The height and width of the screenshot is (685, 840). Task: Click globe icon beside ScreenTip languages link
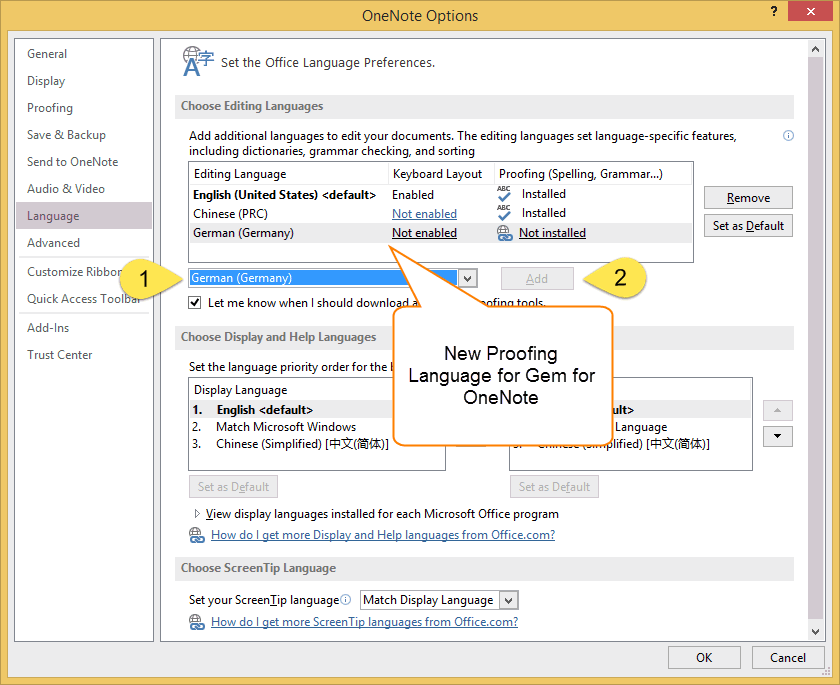tap(197, 622)
